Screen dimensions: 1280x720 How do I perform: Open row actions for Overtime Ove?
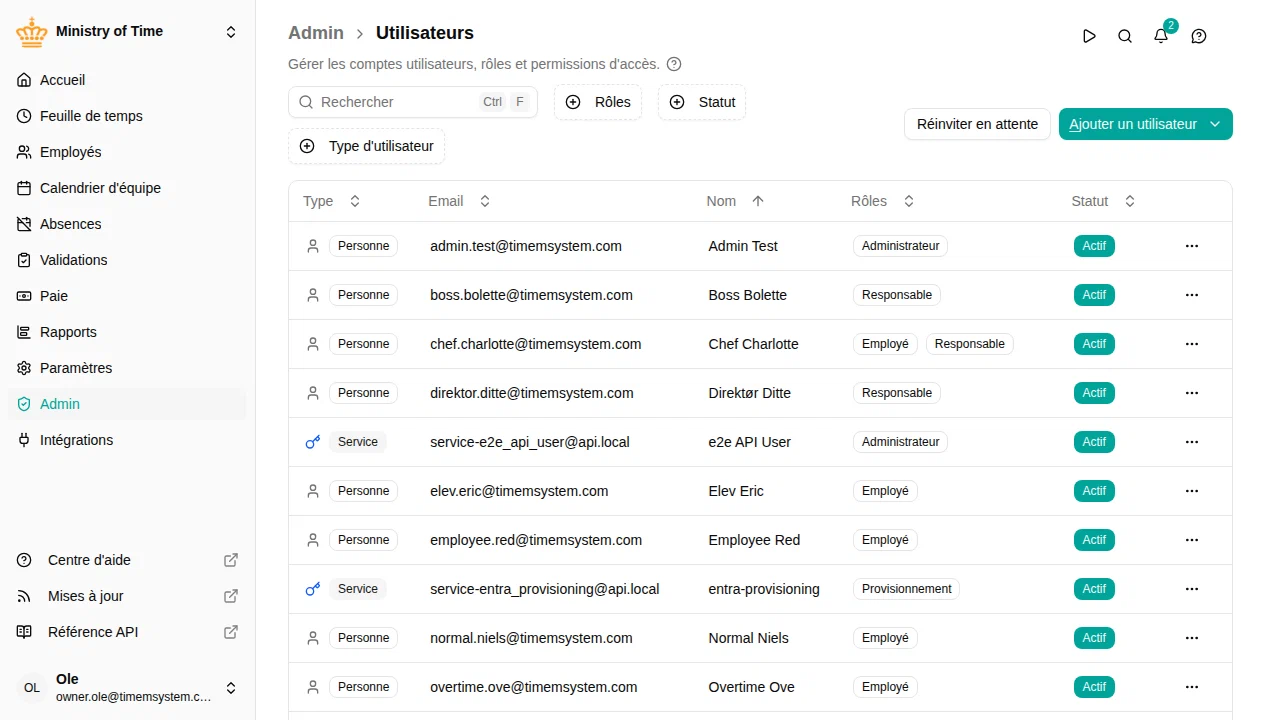click(x=1191, y=687)
